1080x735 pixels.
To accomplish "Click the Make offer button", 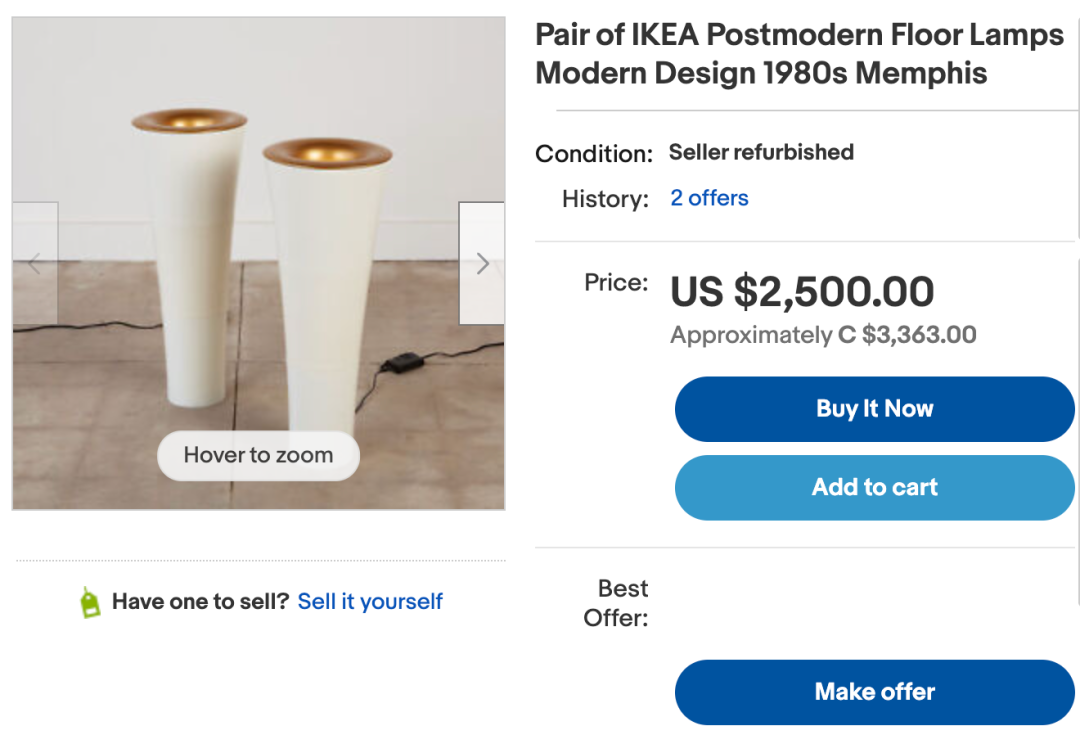I will (874, 692).
